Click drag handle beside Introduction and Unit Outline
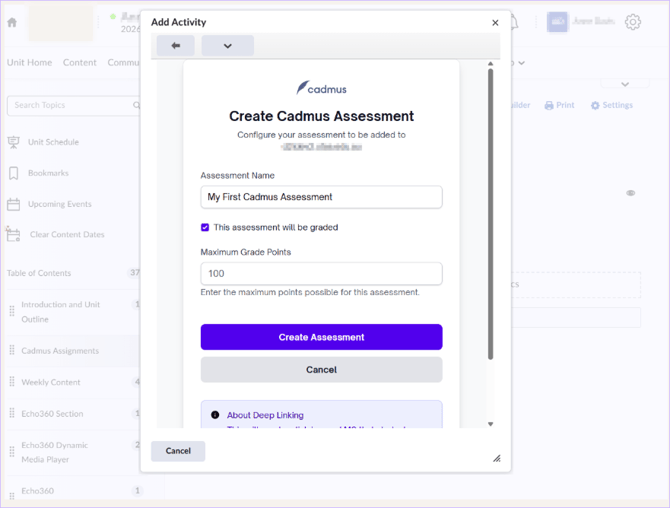 [x=12, y=311]
